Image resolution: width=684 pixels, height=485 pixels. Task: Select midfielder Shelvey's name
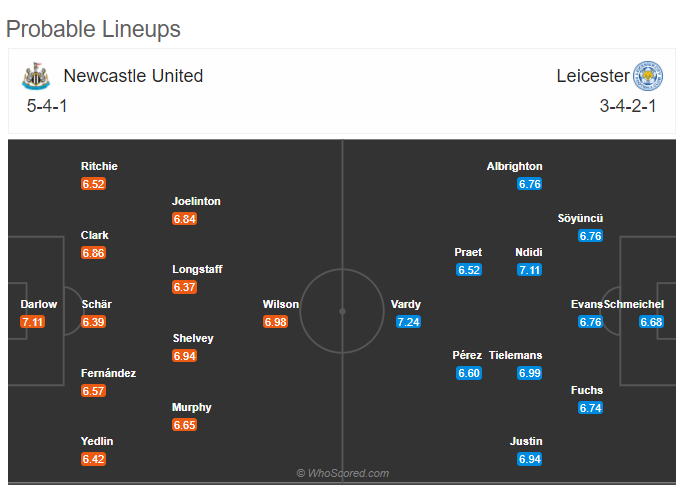(193, 338)
